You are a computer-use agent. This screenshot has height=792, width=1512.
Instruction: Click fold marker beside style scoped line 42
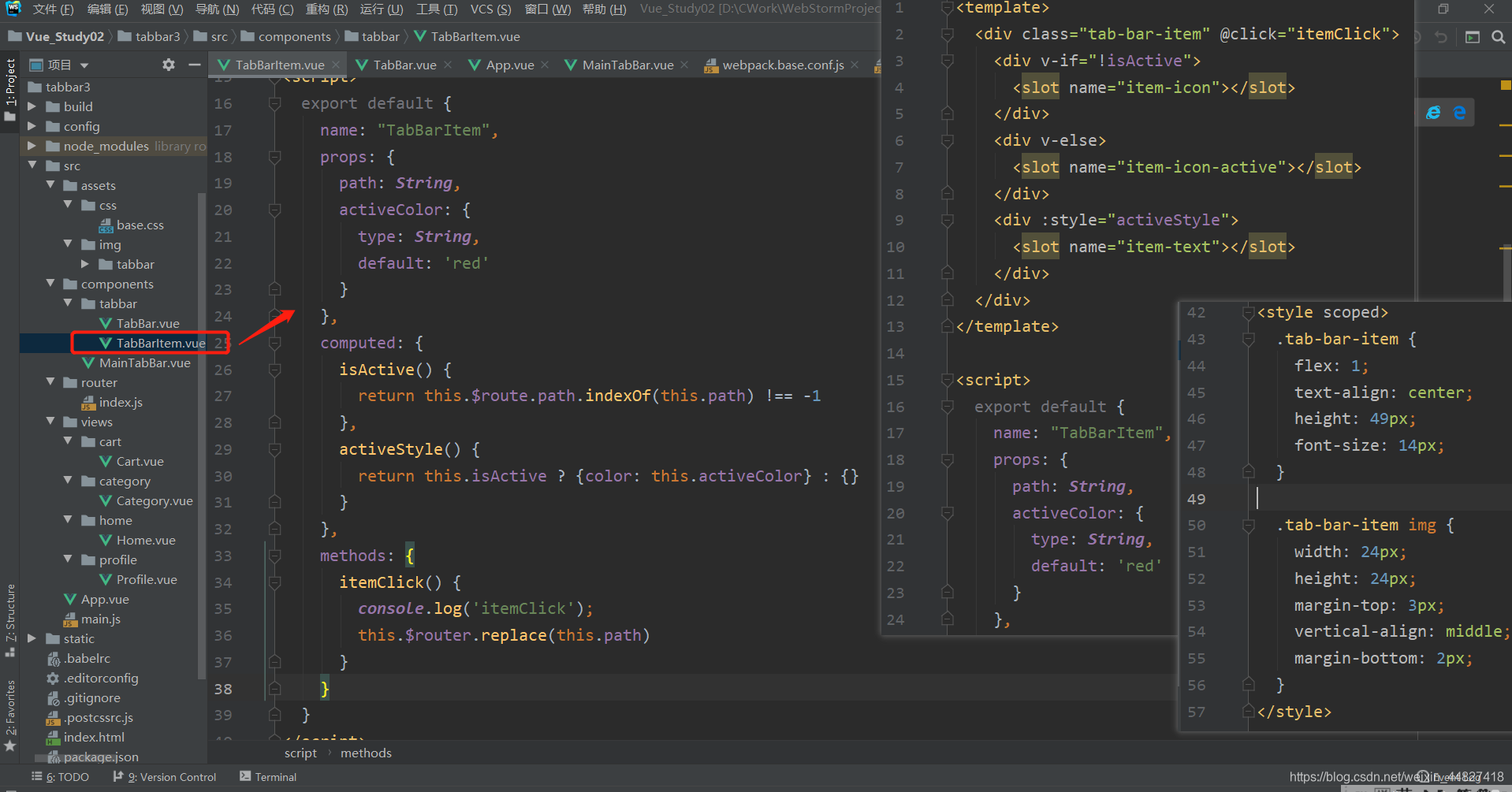1247,313
